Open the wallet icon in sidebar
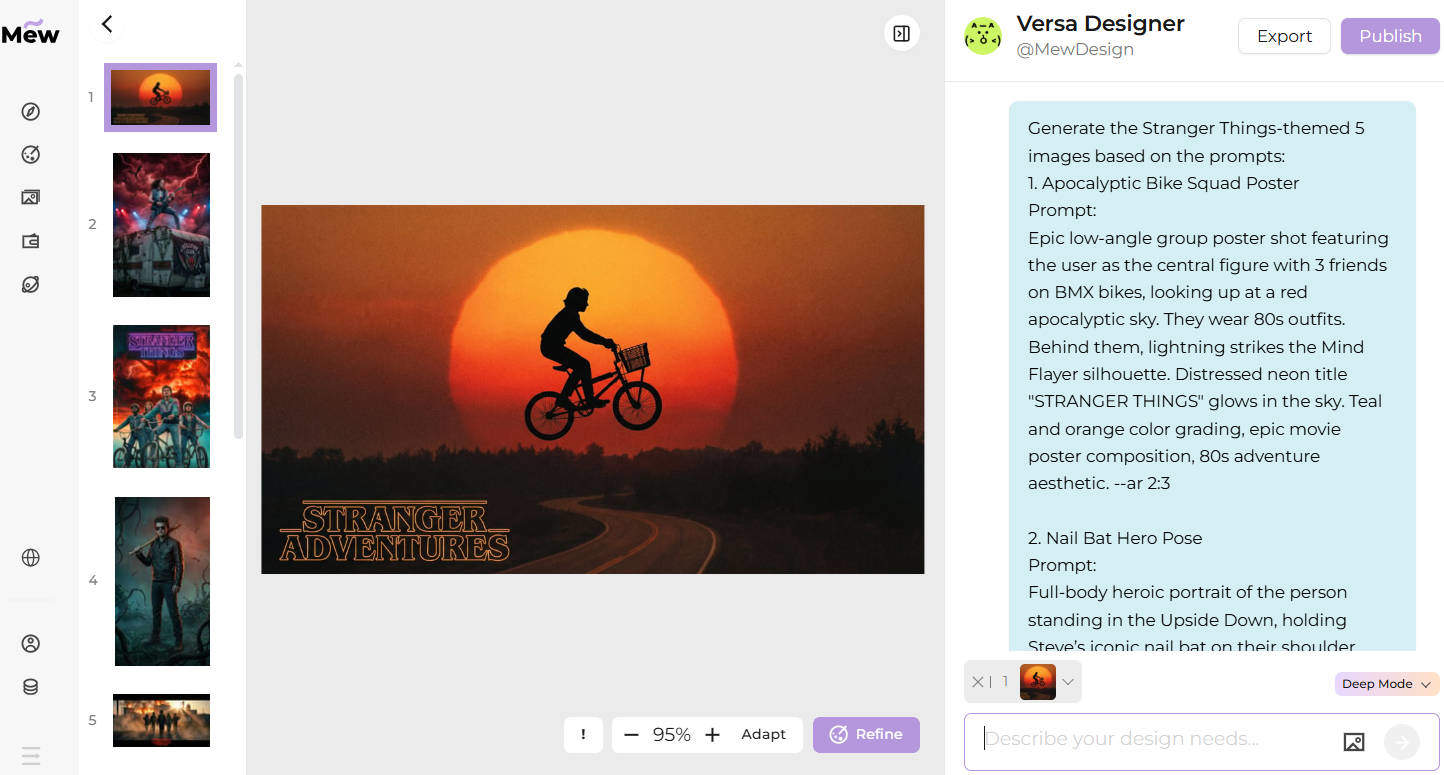This screenshot has height=775, width=1444. tap(31, 241)
